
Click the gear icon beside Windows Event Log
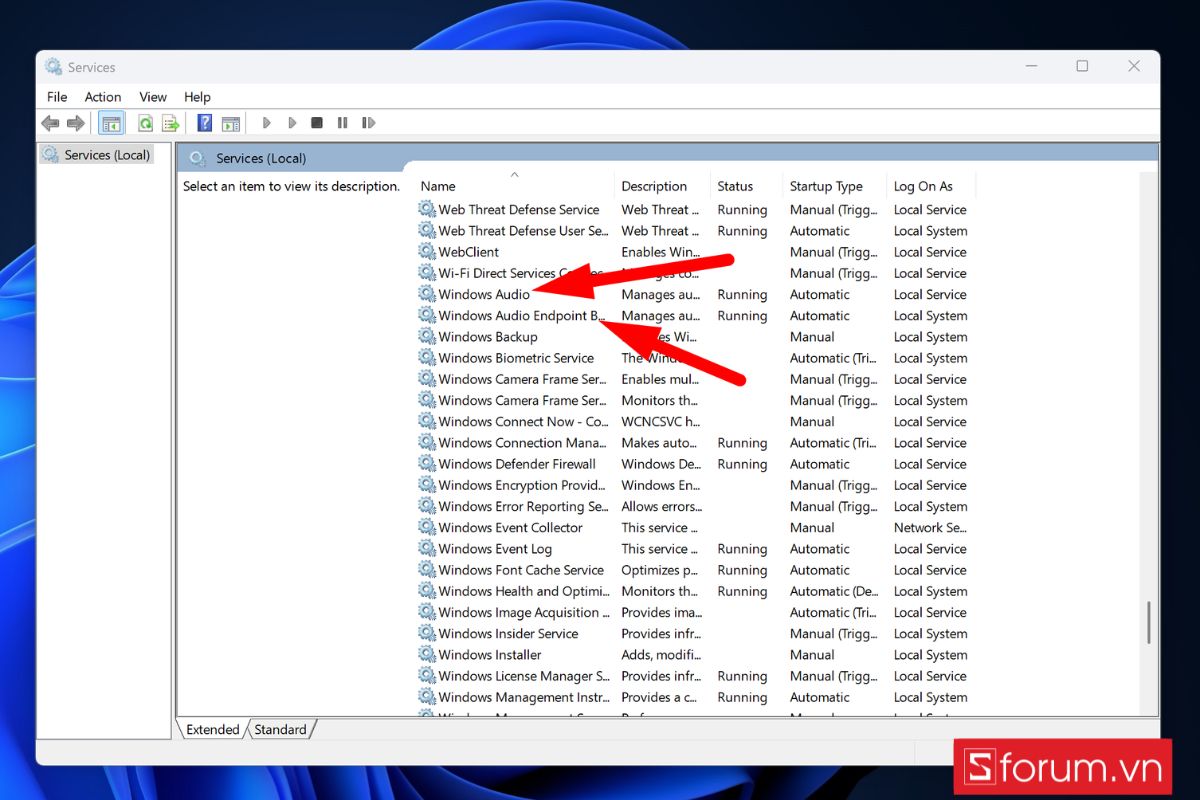point(427,549)
